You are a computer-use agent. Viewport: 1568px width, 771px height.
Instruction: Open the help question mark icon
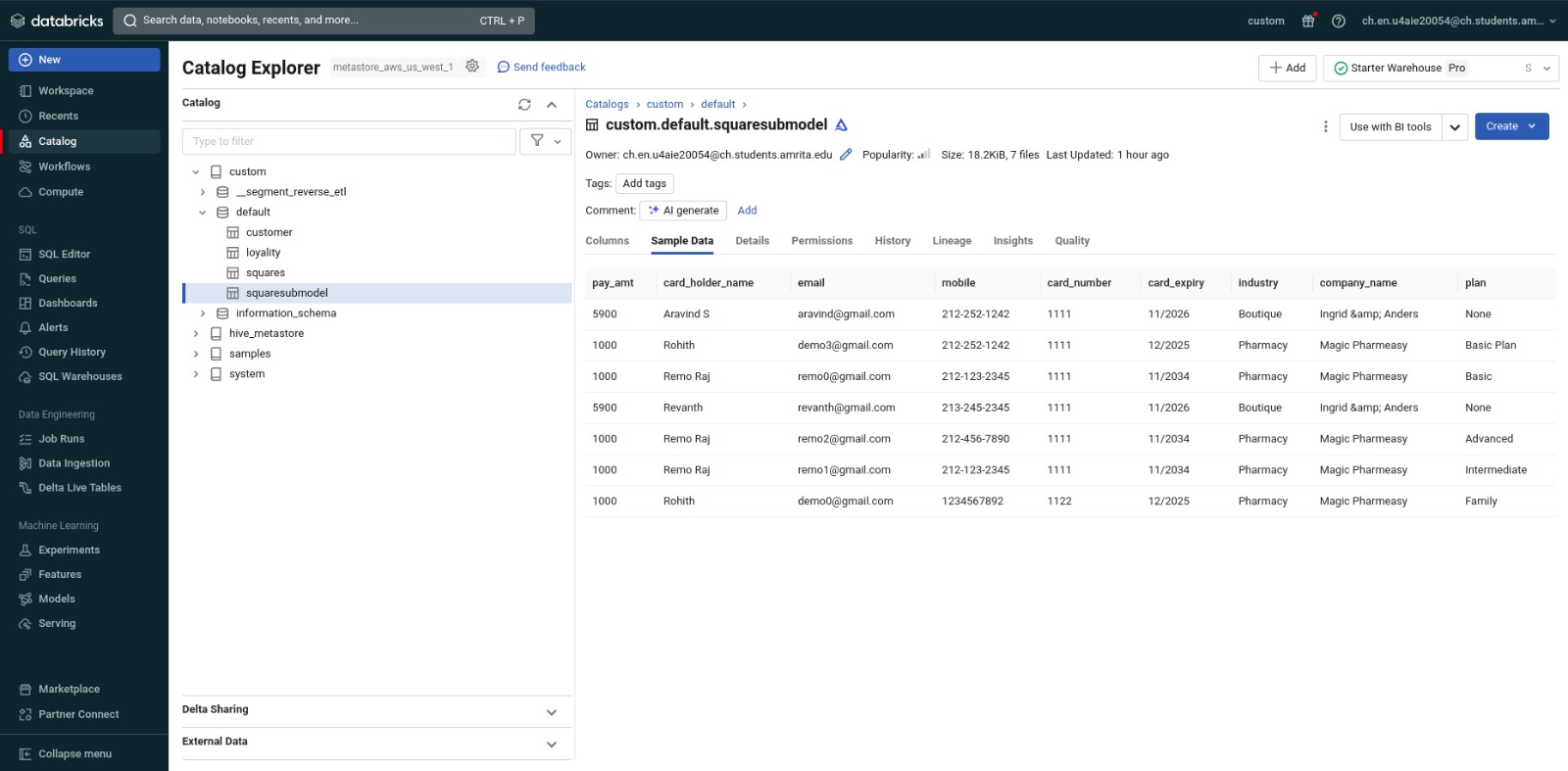1339,21
